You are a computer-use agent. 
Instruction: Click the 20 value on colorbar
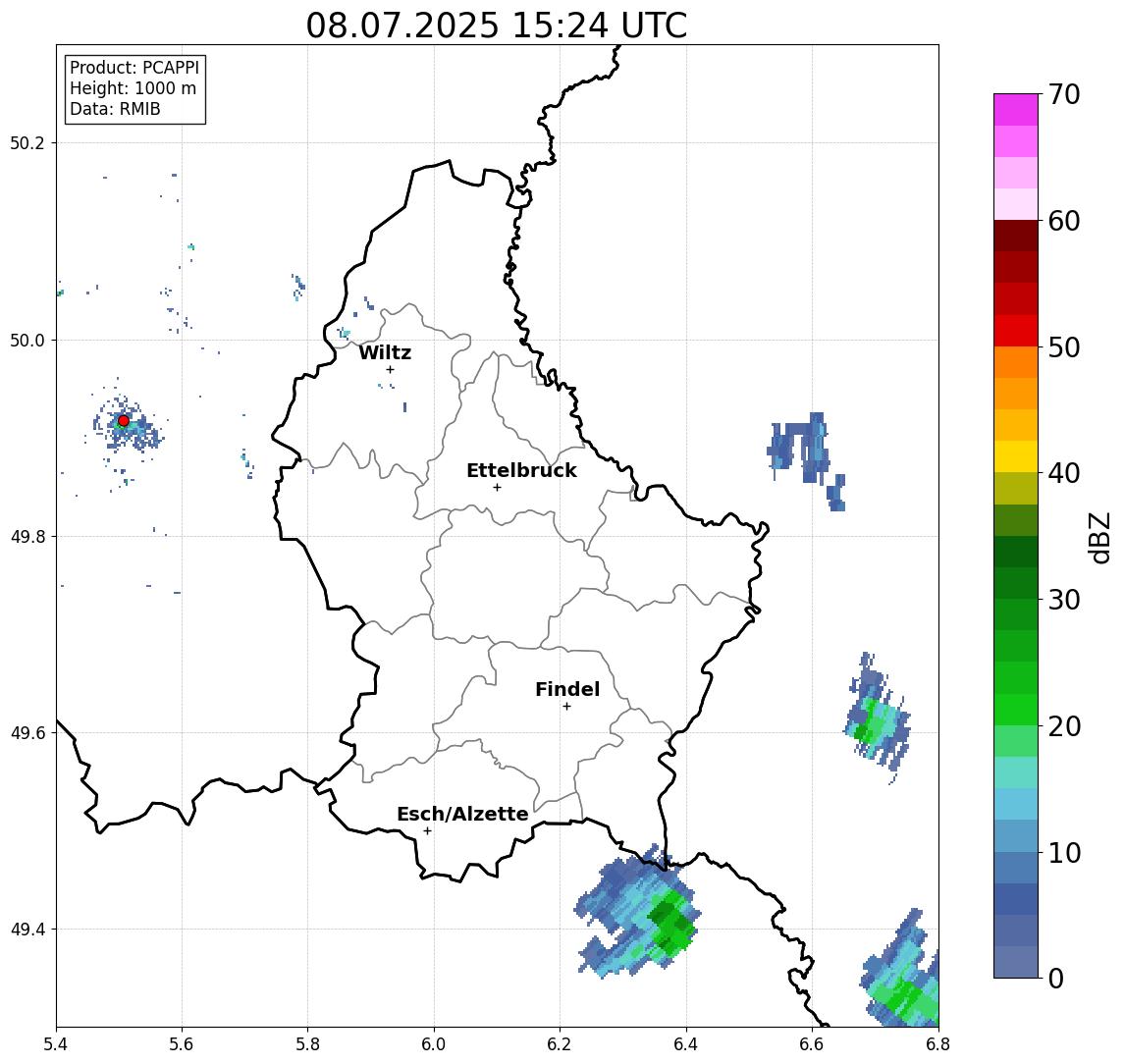[1064, 726]
